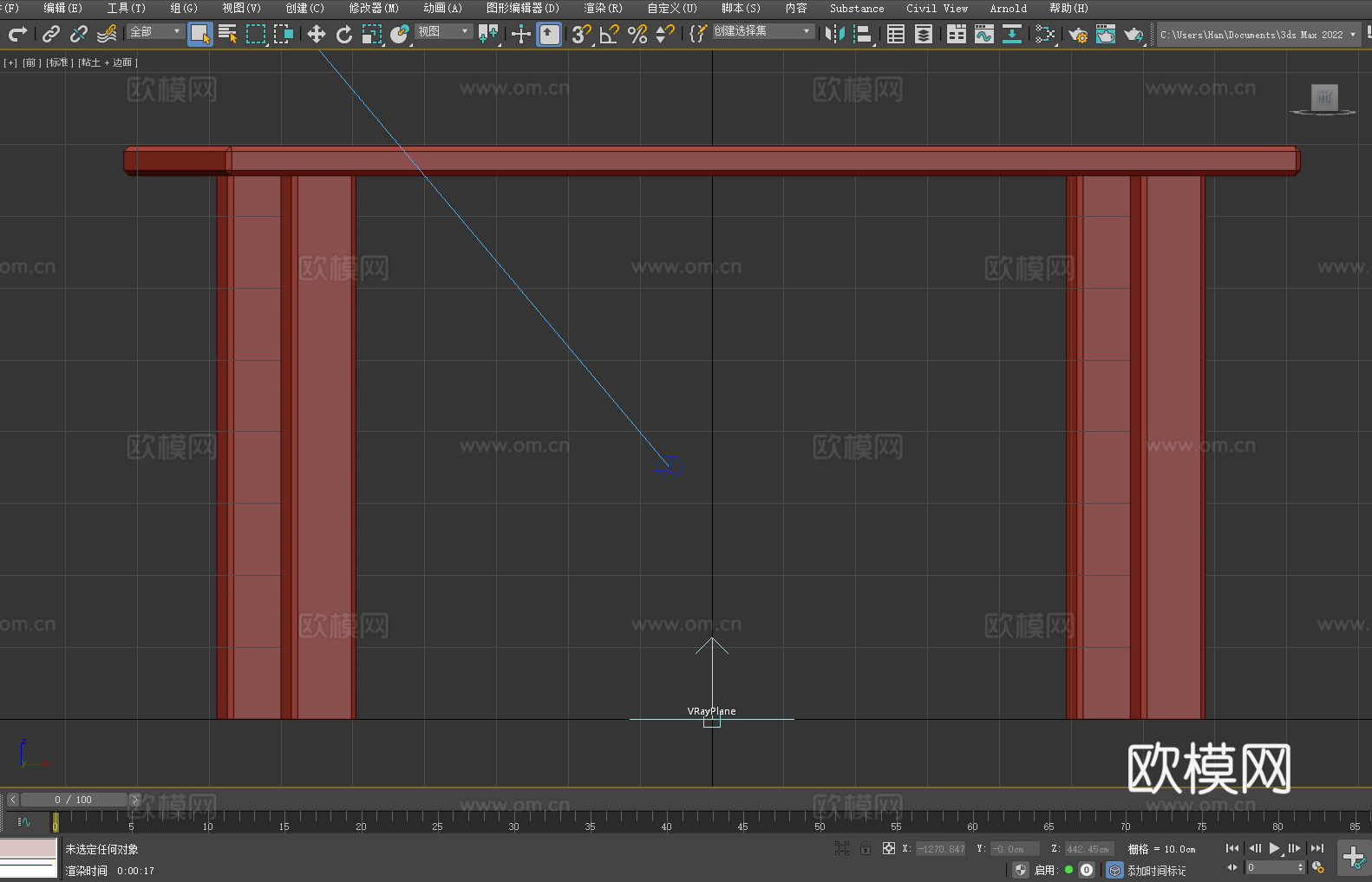The height and width of the screenshot is (882, 1372).
Task: Click the time slider 0 / 100 handle
Action: [x=74, y=800]
